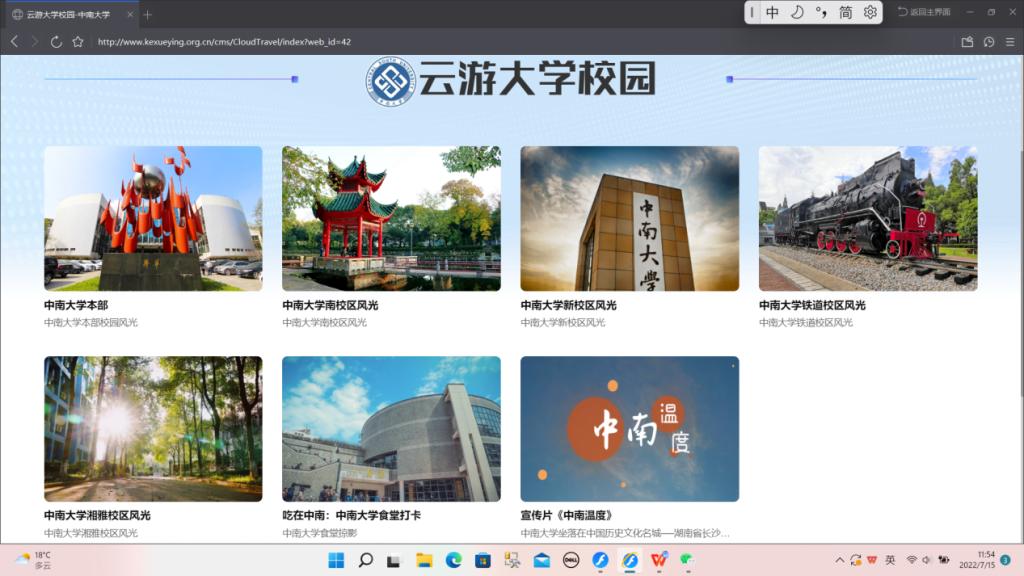Bookmark the page with the star icon

tap(78, 41)
